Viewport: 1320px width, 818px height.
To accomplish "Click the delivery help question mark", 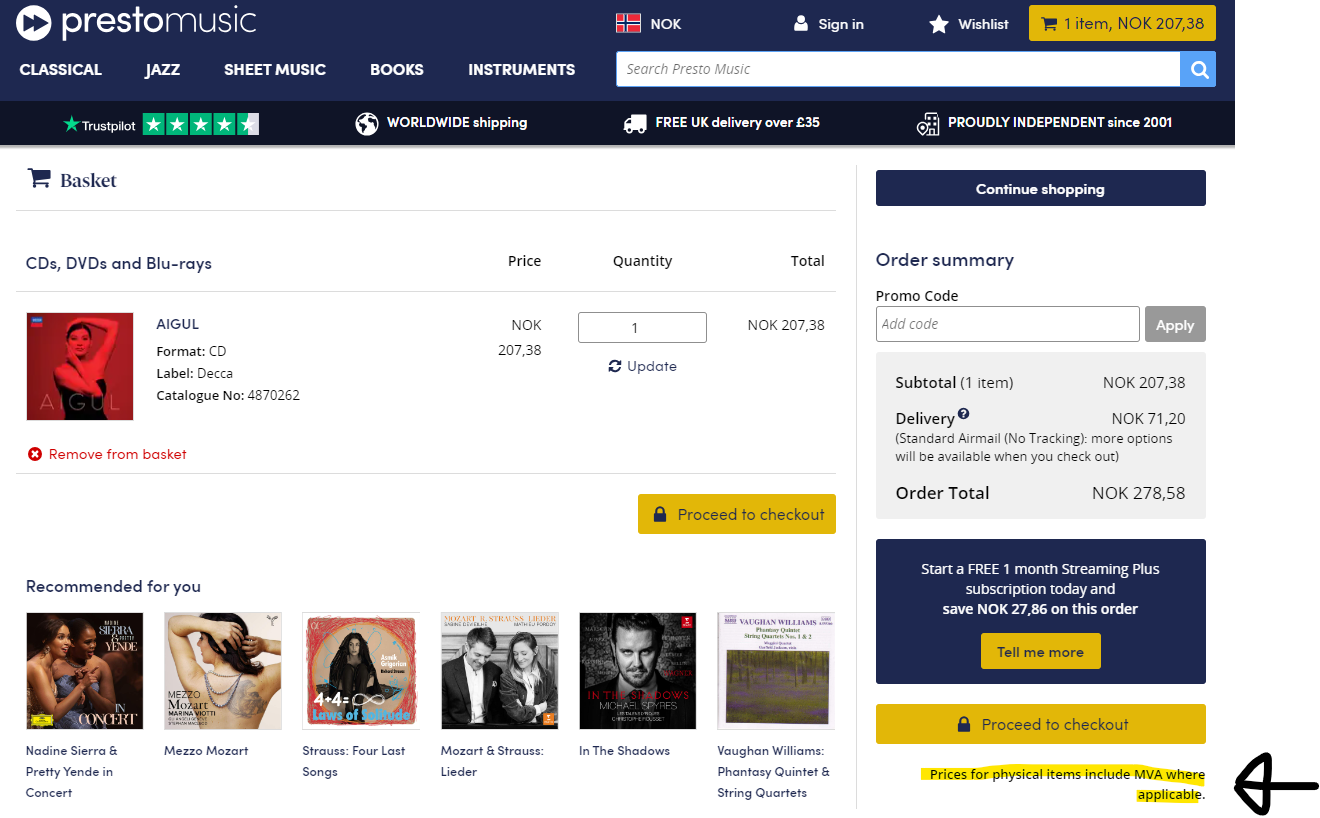I will [x=963, y=414].
